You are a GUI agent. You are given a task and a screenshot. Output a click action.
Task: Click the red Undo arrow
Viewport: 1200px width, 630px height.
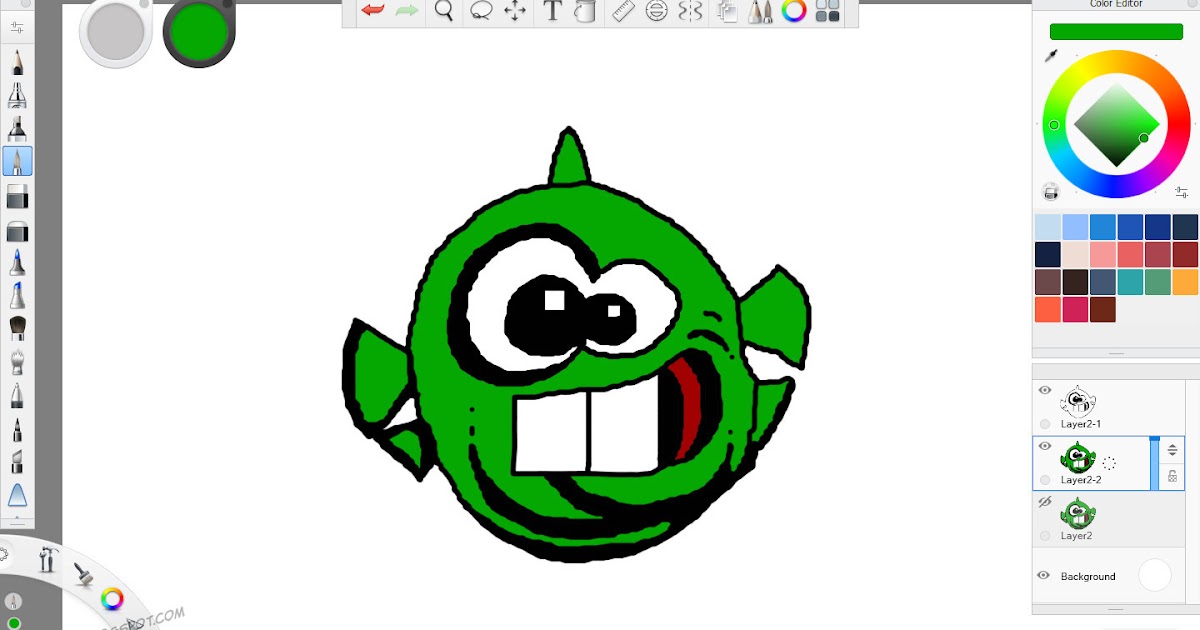click(x=373, y=11)
